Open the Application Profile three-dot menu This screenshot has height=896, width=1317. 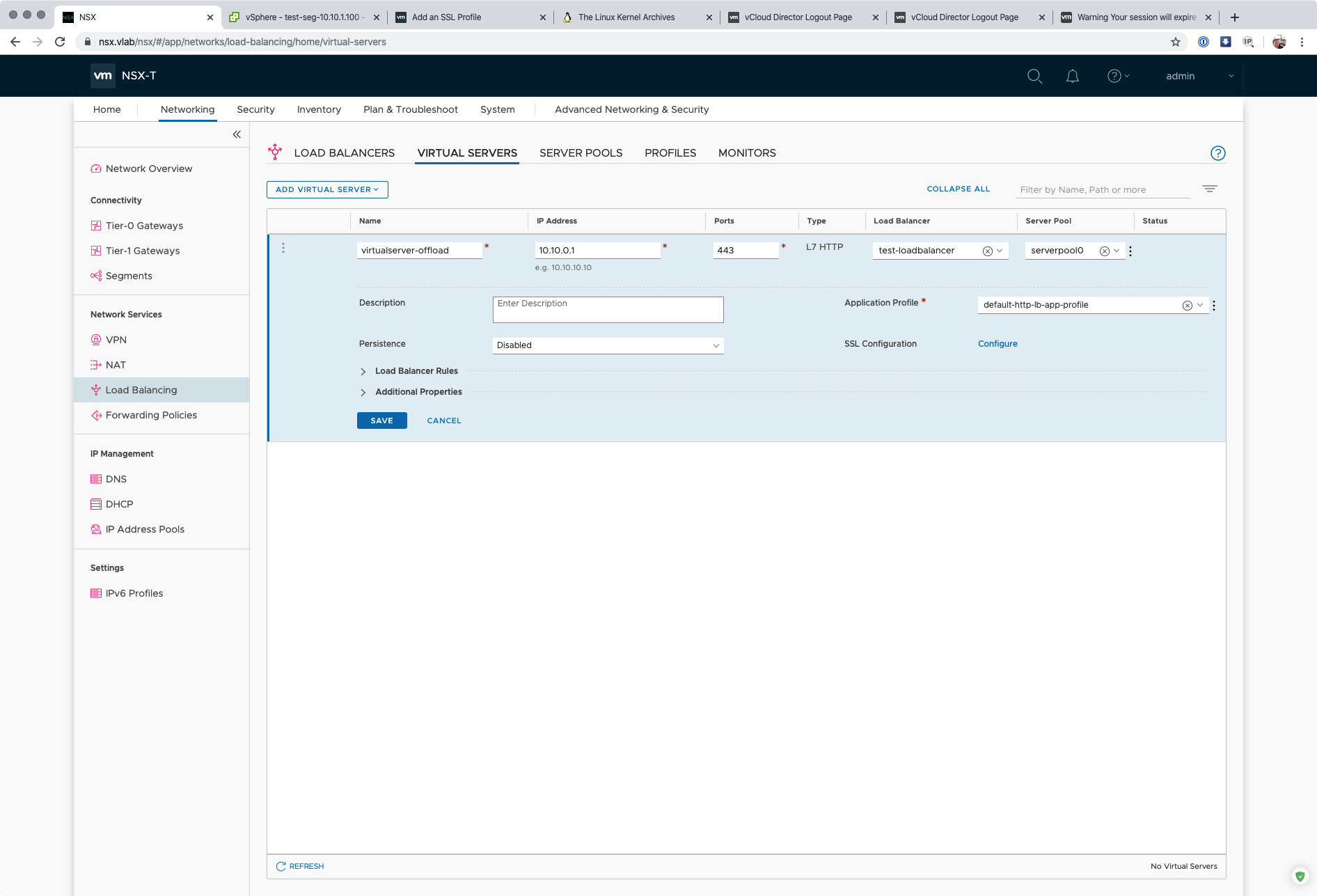pyautogui.click(x=1214, y=306)
